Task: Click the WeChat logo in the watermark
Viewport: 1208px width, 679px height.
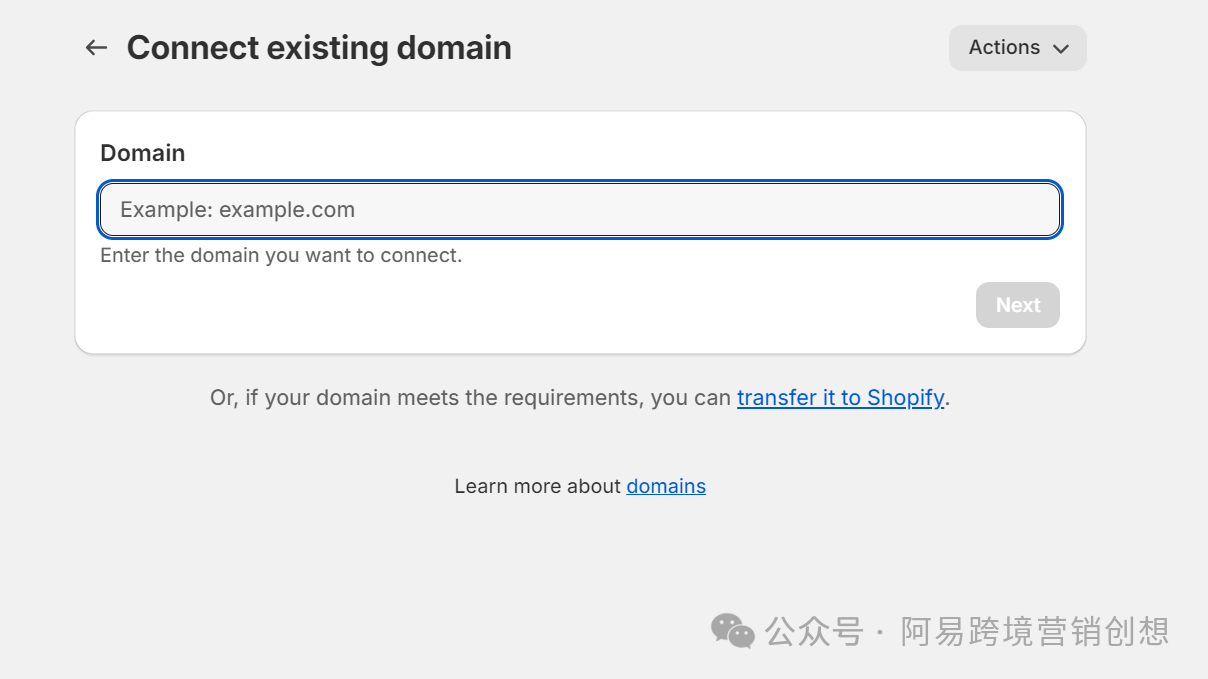Action: [732, 631]
